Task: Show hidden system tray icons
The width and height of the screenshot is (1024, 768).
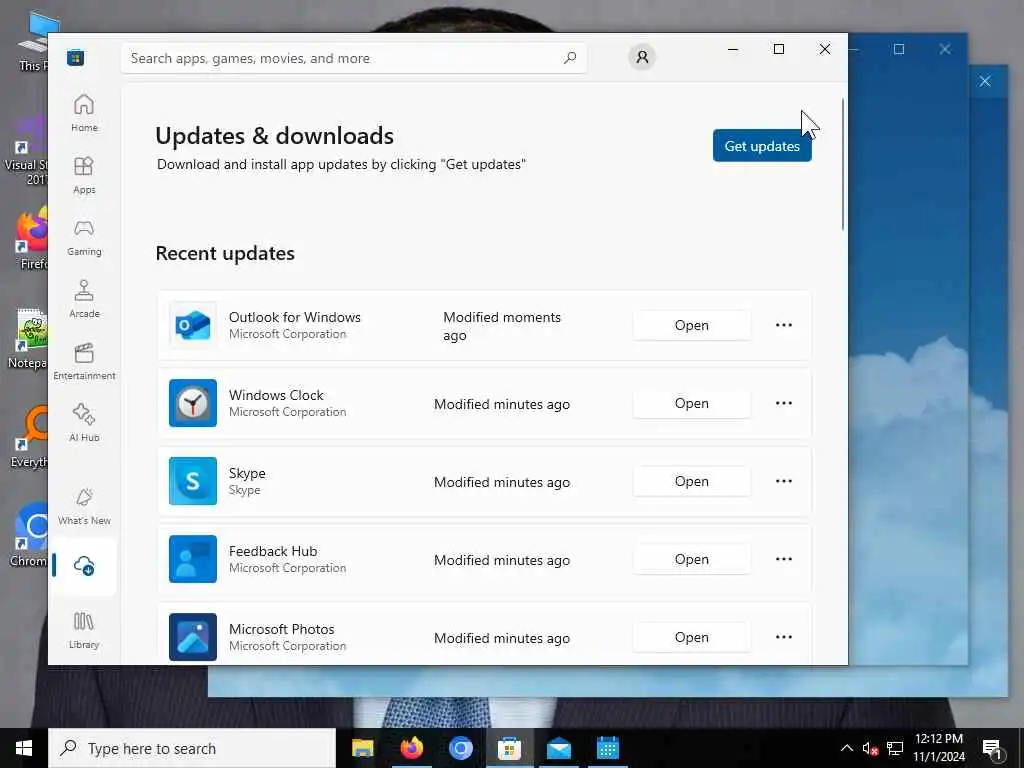Action: tap(846, 748)
